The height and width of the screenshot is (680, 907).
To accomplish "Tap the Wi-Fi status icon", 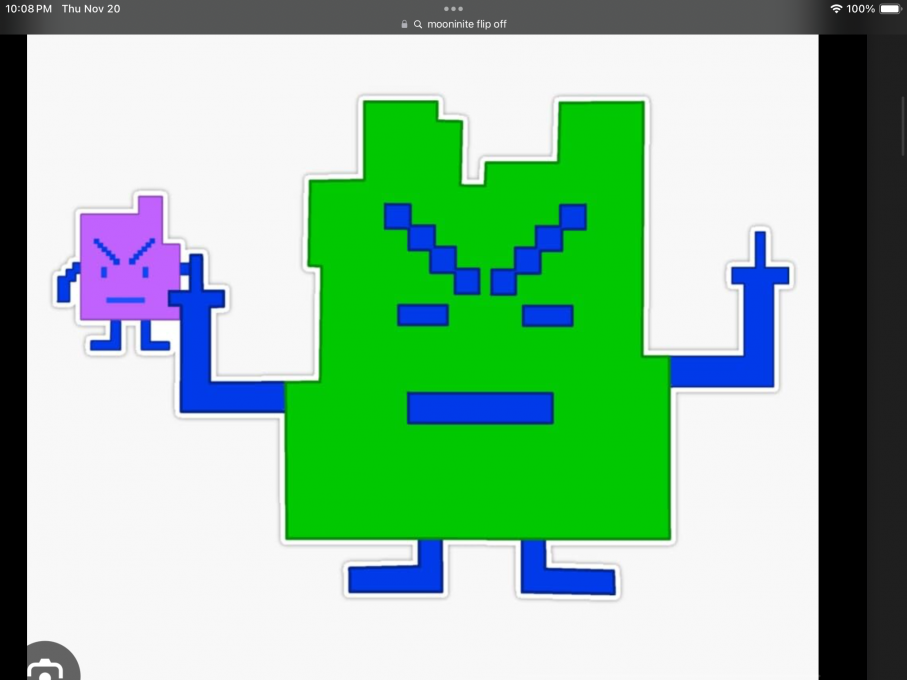I will click(x=836, y=9).
